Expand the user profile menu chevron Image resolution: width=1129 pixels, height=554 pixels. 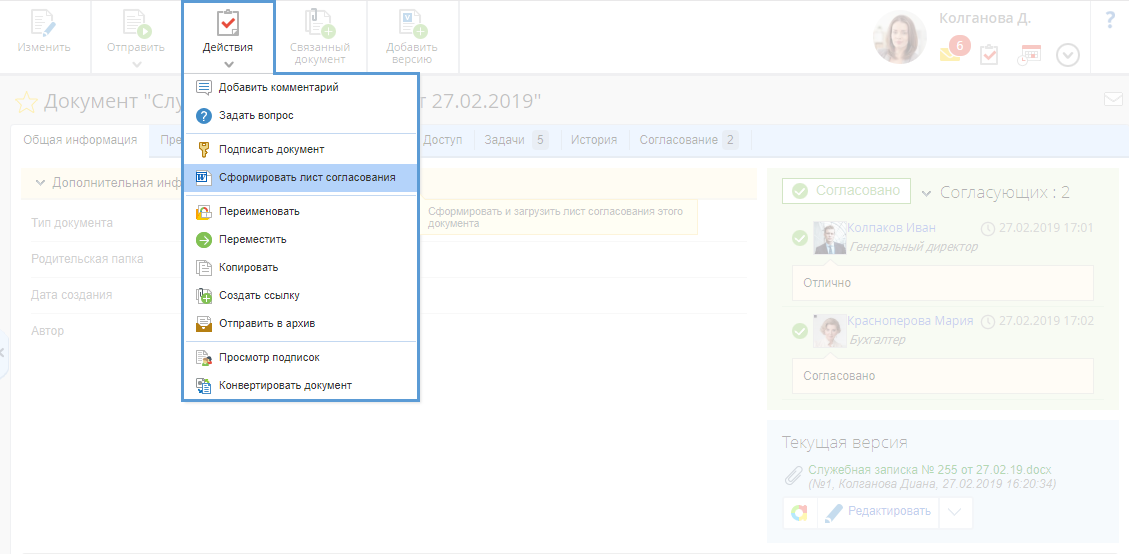click(x=1068, y=55)
